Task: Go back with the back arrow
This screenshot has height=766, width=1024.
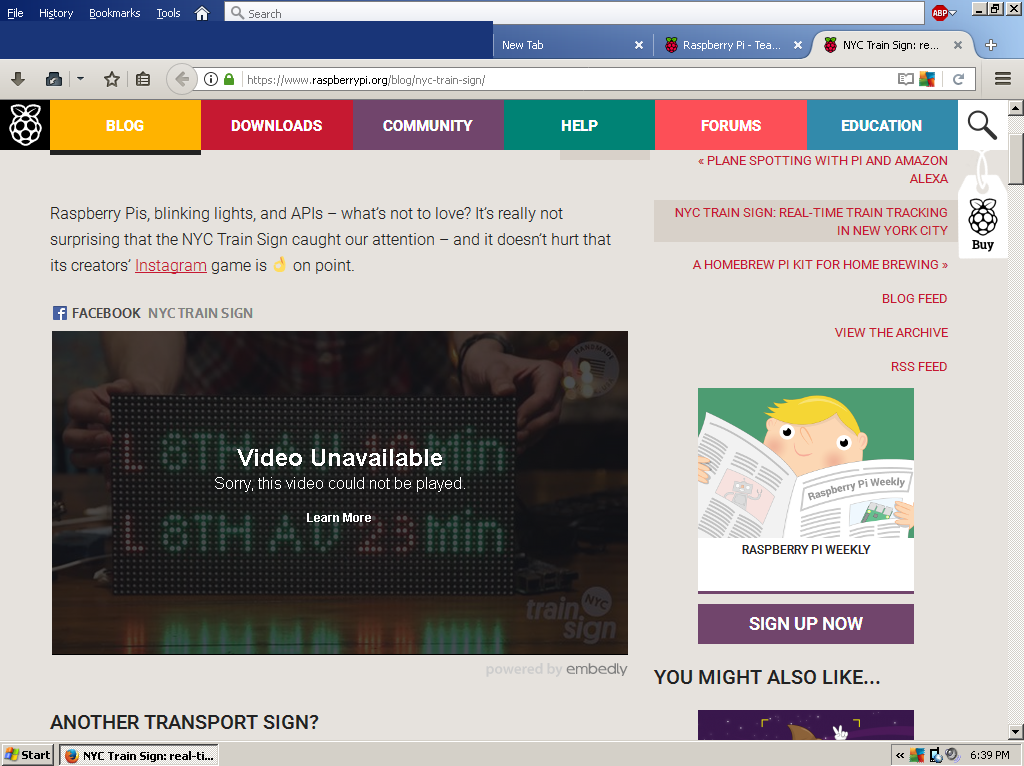Action: coord(182,80)
